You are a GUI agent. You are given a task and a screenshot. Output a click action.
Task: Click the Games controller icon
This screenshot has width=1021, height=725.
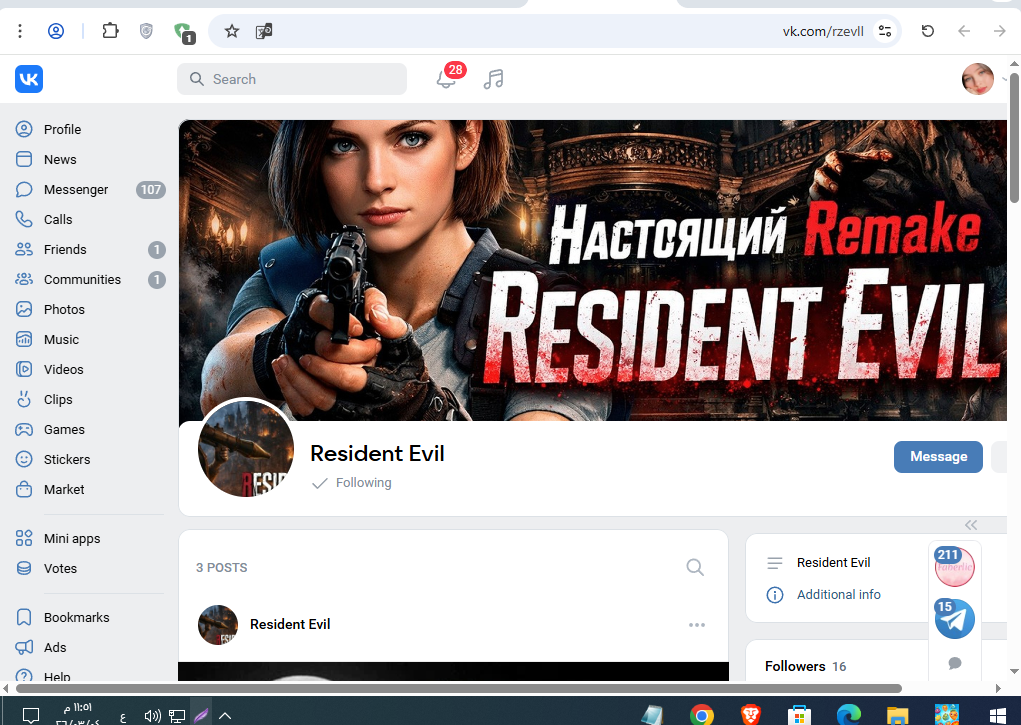pos(24,429)
